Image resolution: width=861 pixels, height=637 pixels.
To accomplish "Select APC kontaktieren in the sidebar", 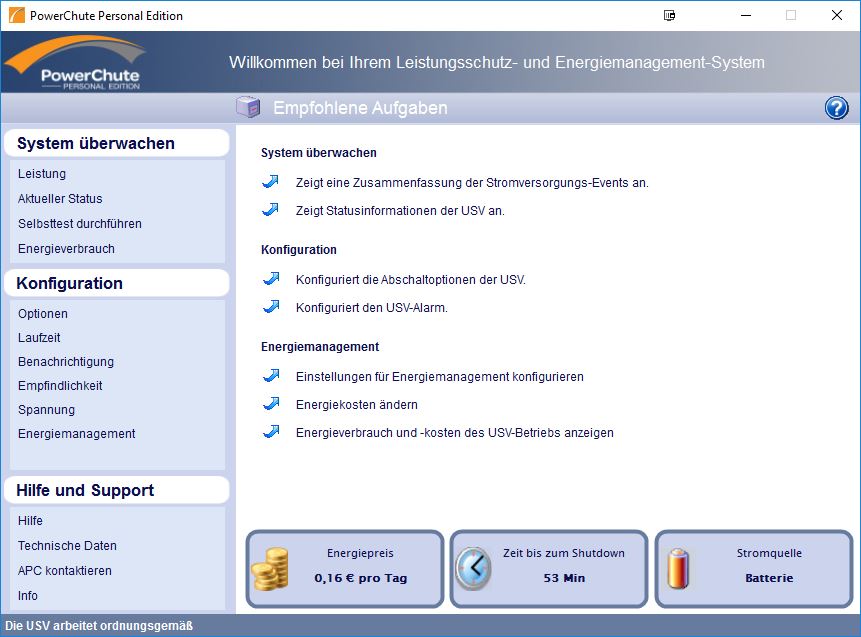I will coord(65,571).
